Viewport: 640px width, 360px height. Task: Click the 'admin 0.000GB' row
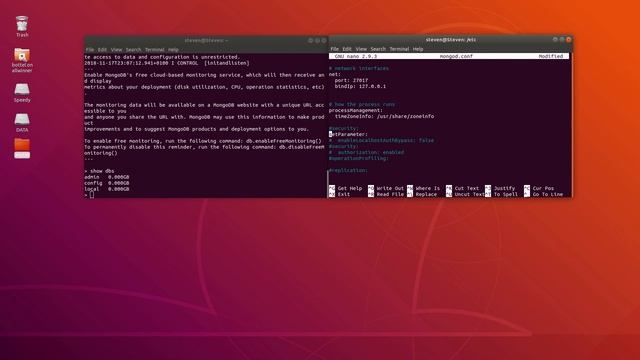107,177
